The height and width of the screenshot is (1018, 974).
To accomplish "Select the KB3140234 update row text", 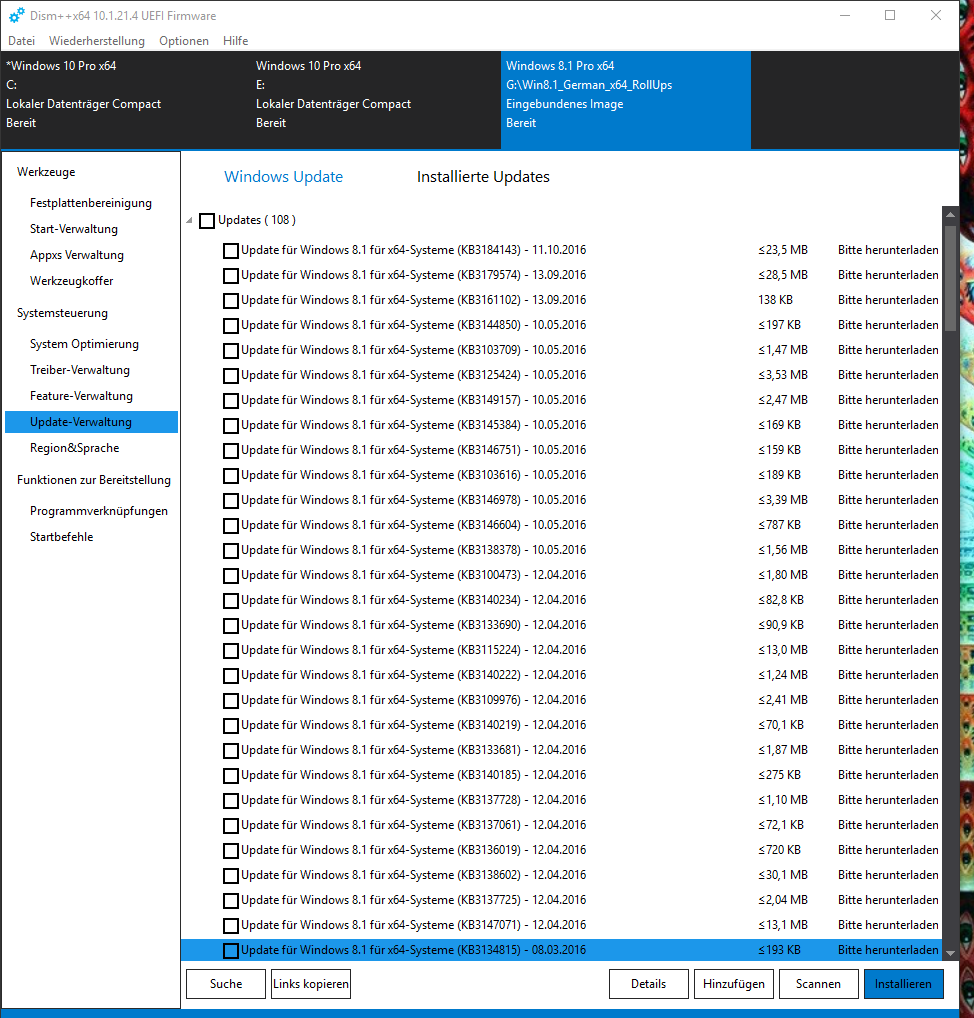I will (414, 600).
